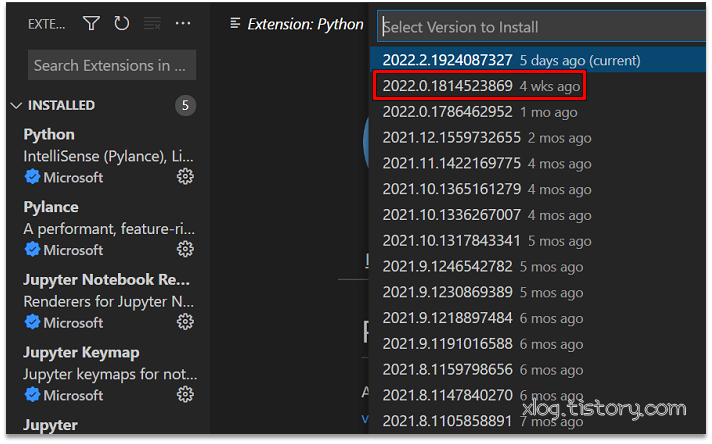Viewport: 712px width, 444px height.
Task: Select version 2021.10.1365161279
Action: tap(538, 189)
